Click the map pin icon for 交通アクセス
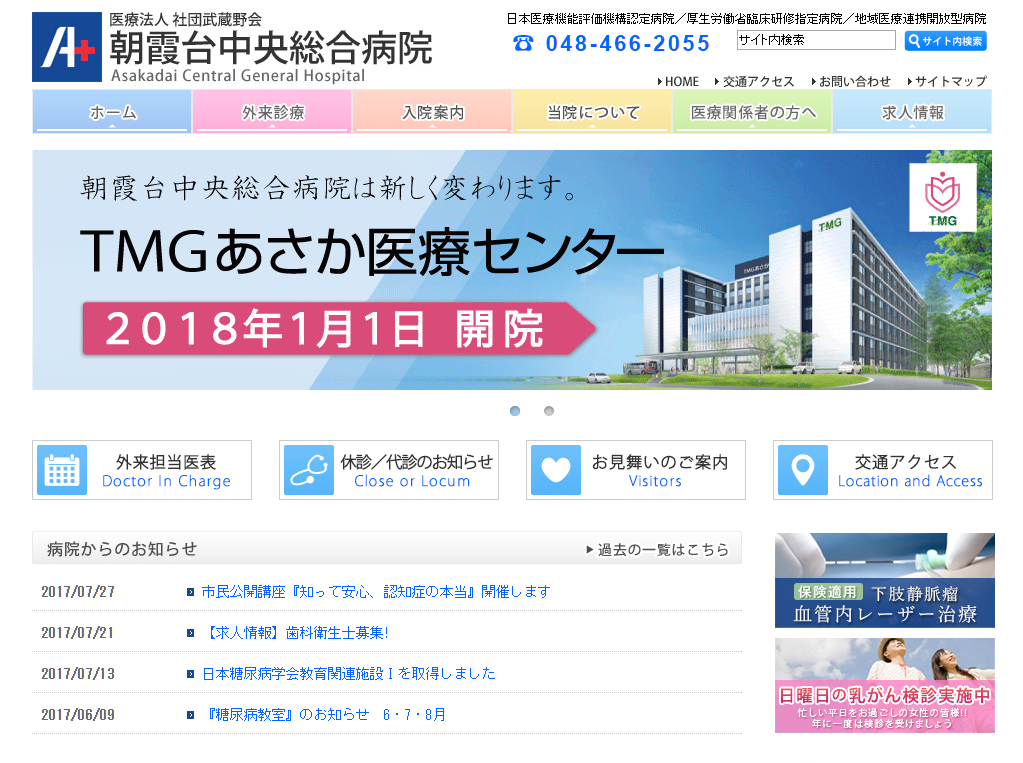This screenshot has height=763, width=1023. pos(802,470)
